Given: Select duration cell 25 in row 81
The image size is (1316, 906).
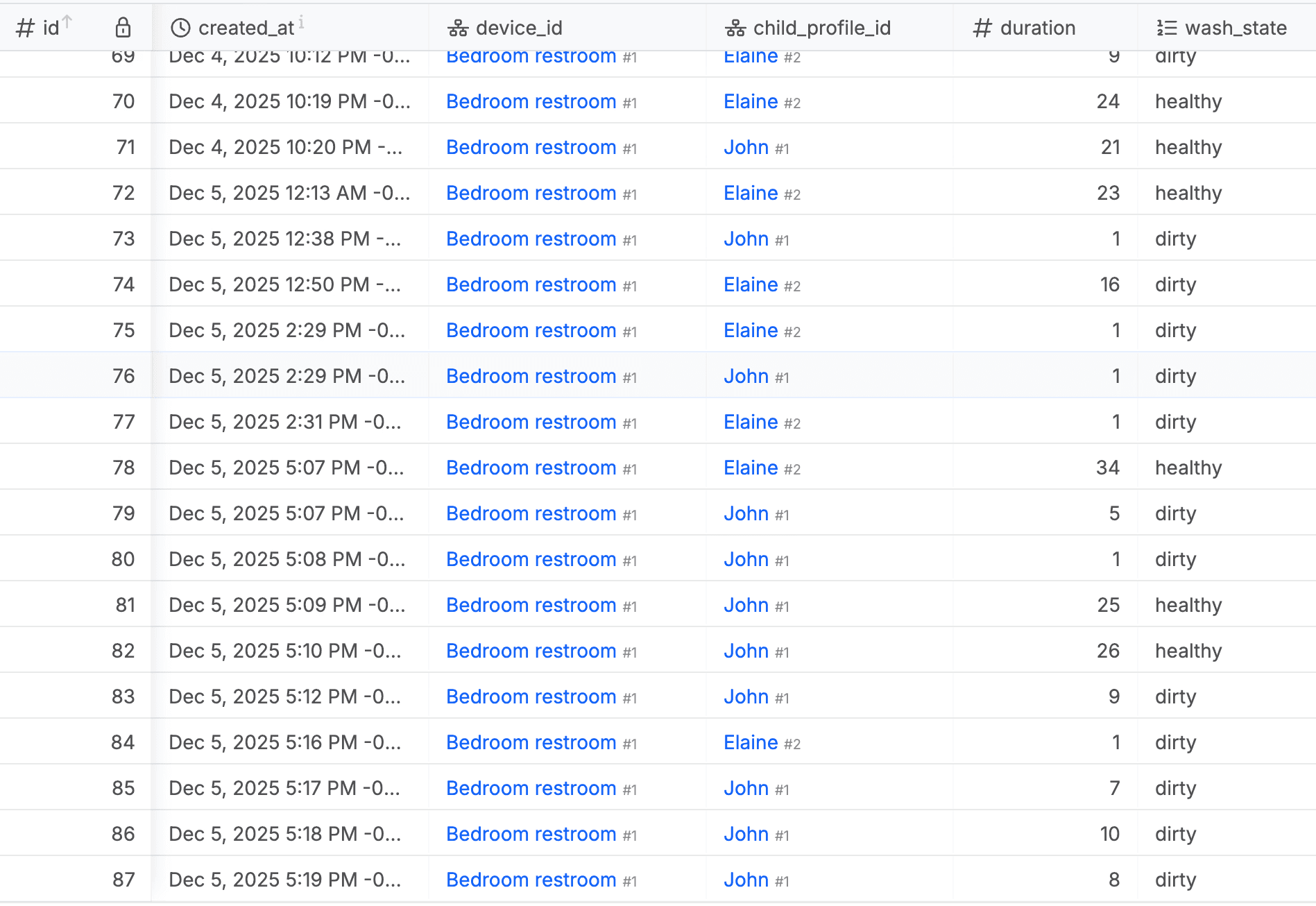Looking at the screenshot, I should point(1045,605).
